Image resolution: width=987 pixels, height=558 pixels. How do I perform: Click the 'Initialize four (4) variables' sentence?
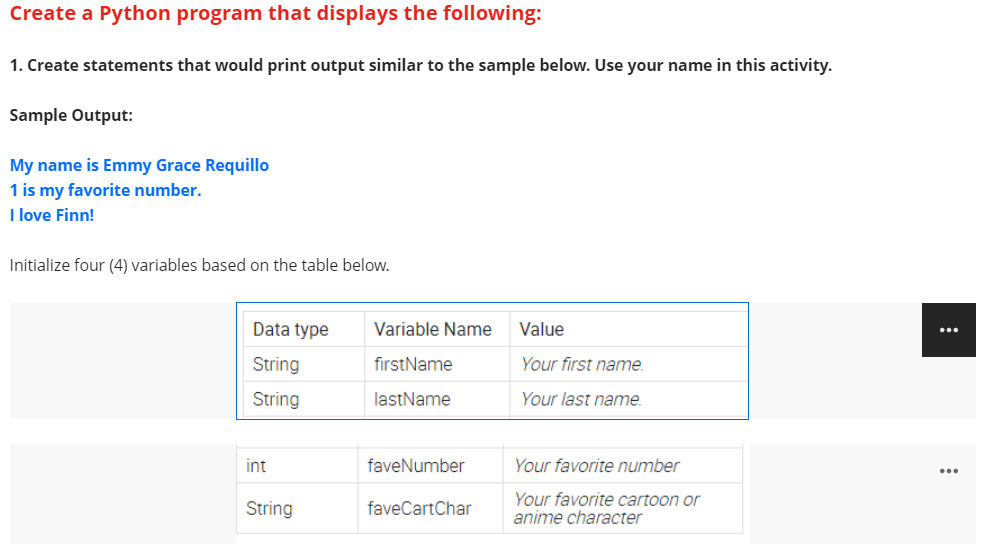pyautogui.click(x=200, y=265)
